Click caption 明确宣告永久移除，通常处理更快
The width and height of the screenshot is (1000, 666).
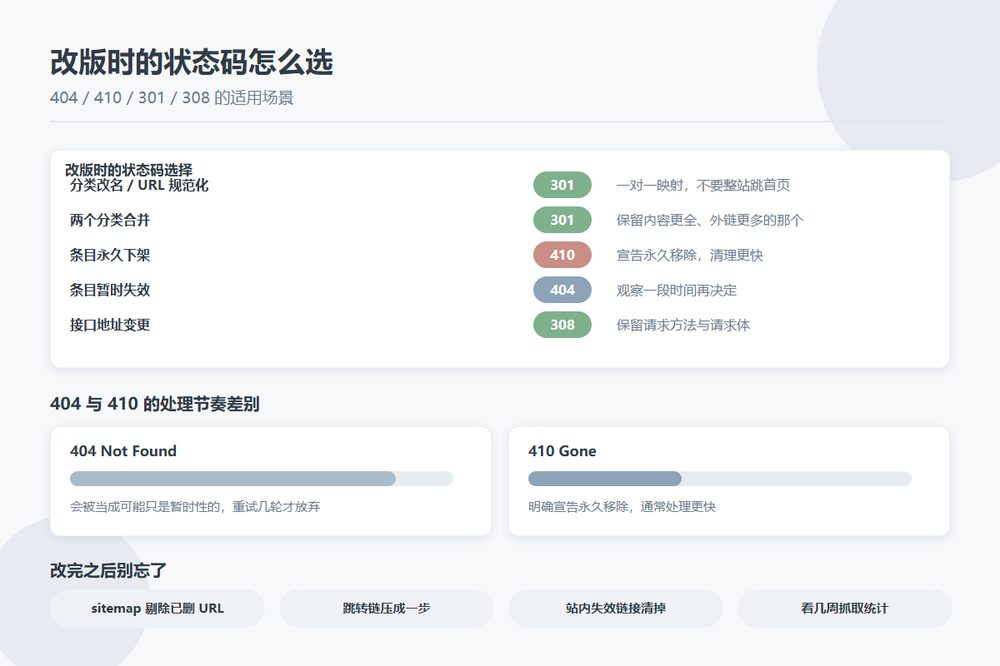[x=622, y=507]
